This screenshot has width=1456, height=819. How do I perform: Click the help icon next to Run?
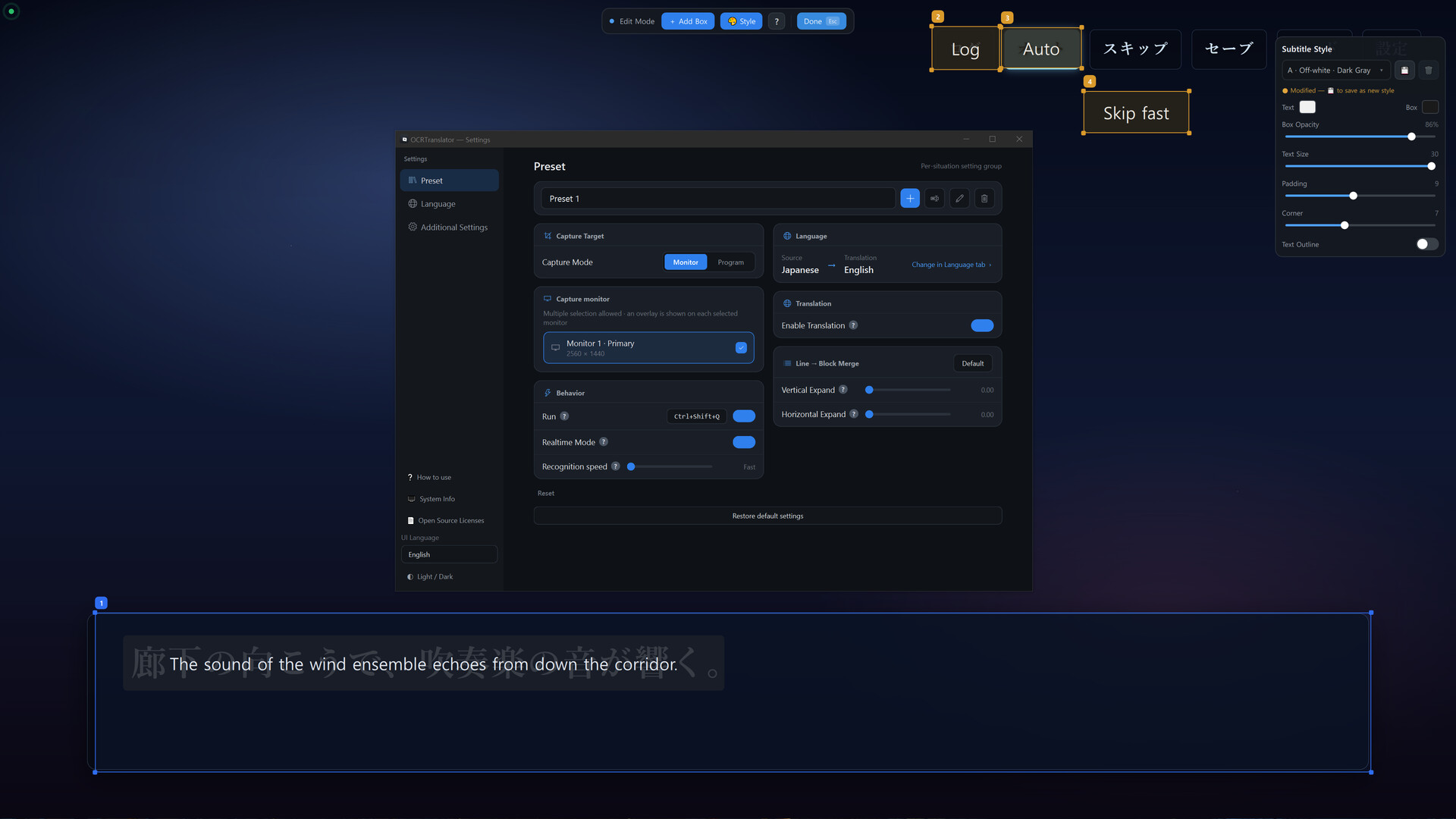(x=564, y=416)
